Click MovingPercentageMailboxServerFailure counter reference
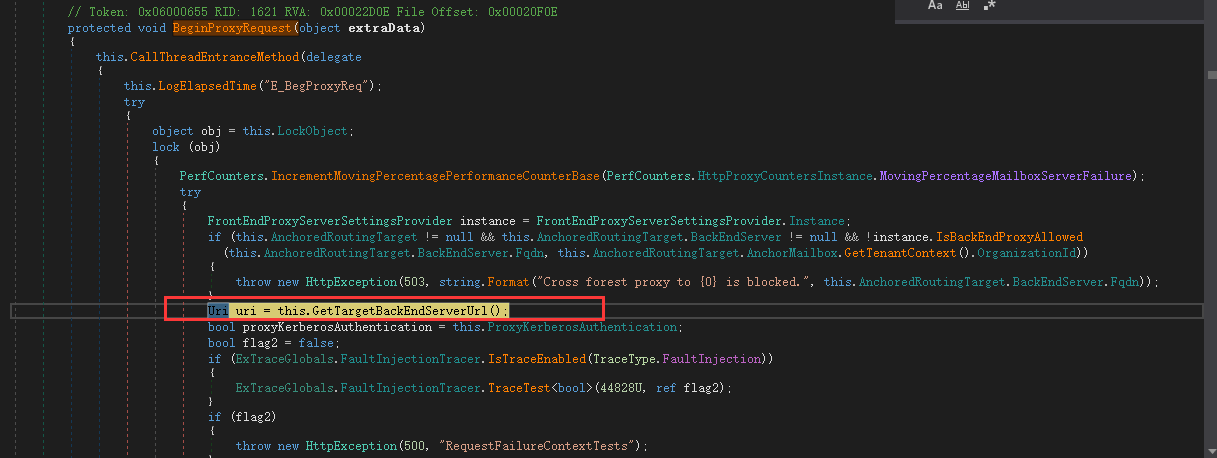The width and height of the screenshot is (1217, 458). (x=1007, y=176)
